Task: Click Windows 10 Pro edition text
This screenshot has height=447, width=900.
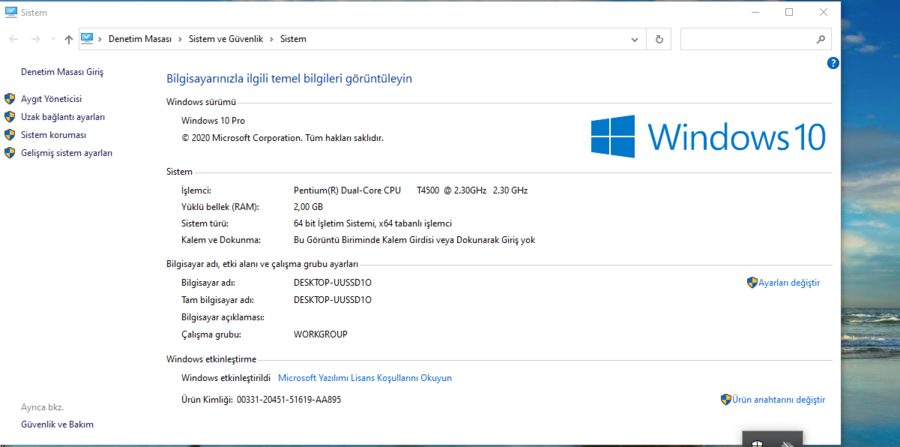Action: (213, 121)
